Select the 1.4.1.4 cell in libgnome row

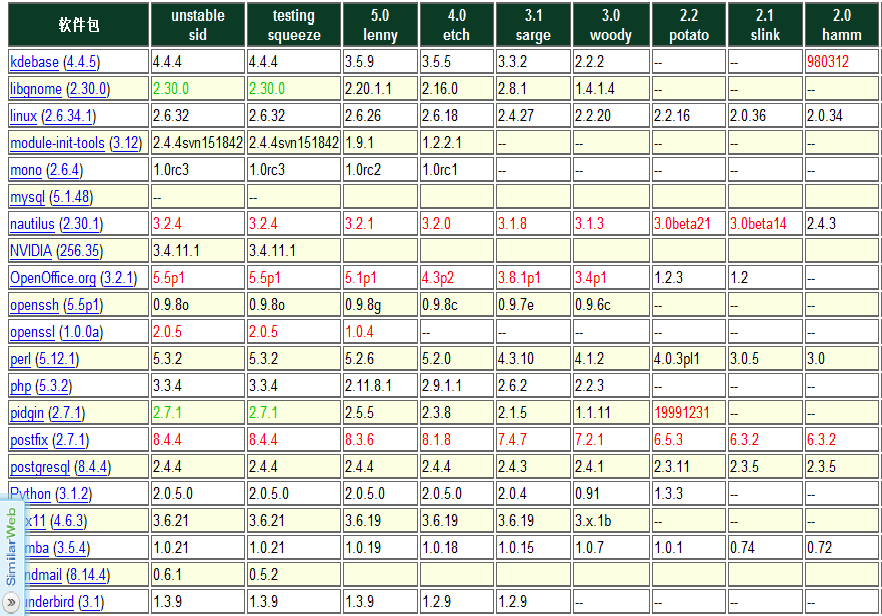[x=611, y=88]
